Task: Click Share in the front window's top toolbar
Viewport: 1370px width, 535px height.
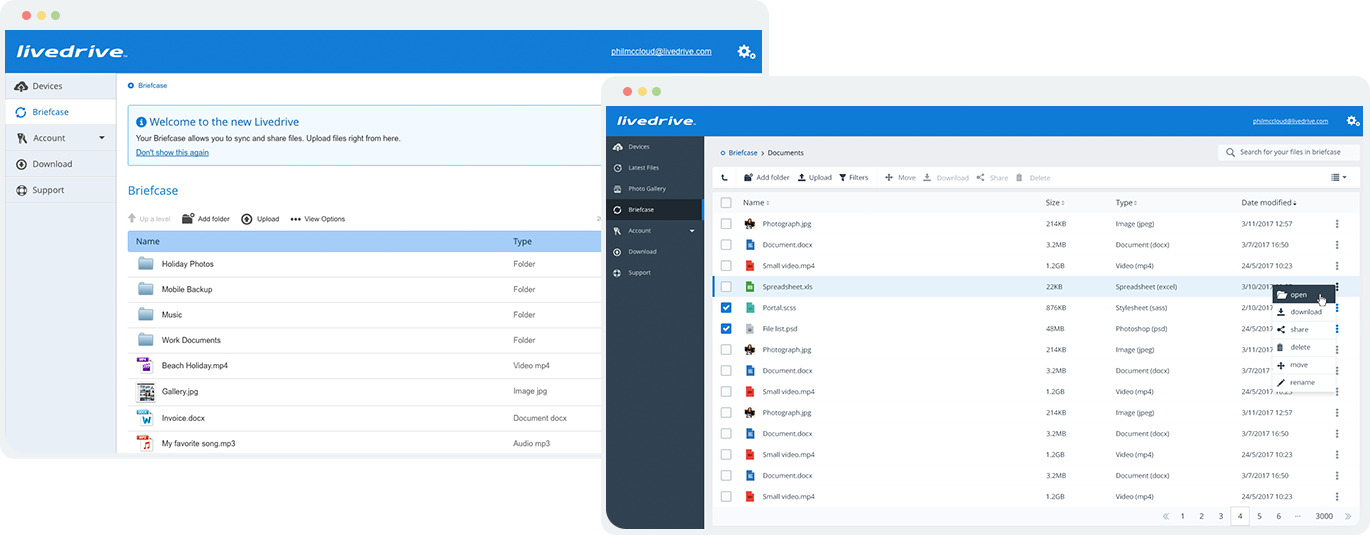Action: coord(992,178)
